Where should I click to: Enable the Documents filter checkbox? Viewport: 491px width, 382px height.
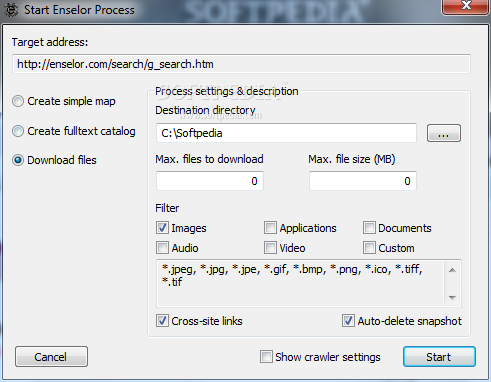(x=369, y=228)
